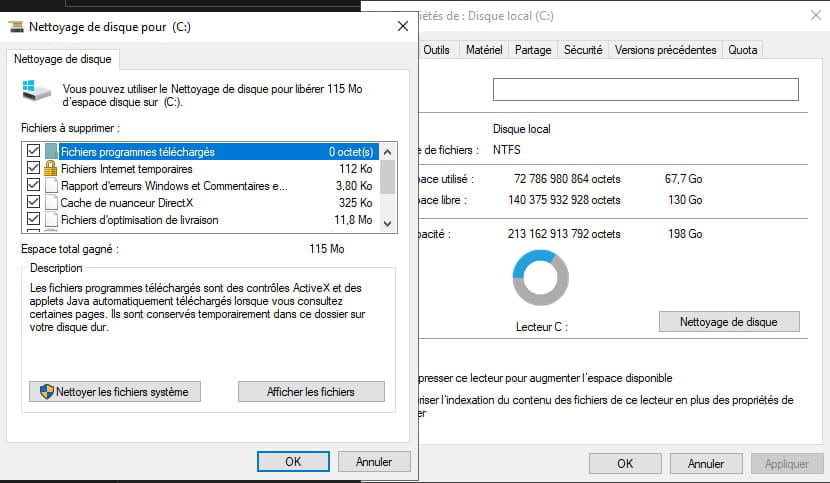Click the 72 786 980 864 octets value
The width and height of the screenshot is (830, 483).
click(x=567, y=178)
